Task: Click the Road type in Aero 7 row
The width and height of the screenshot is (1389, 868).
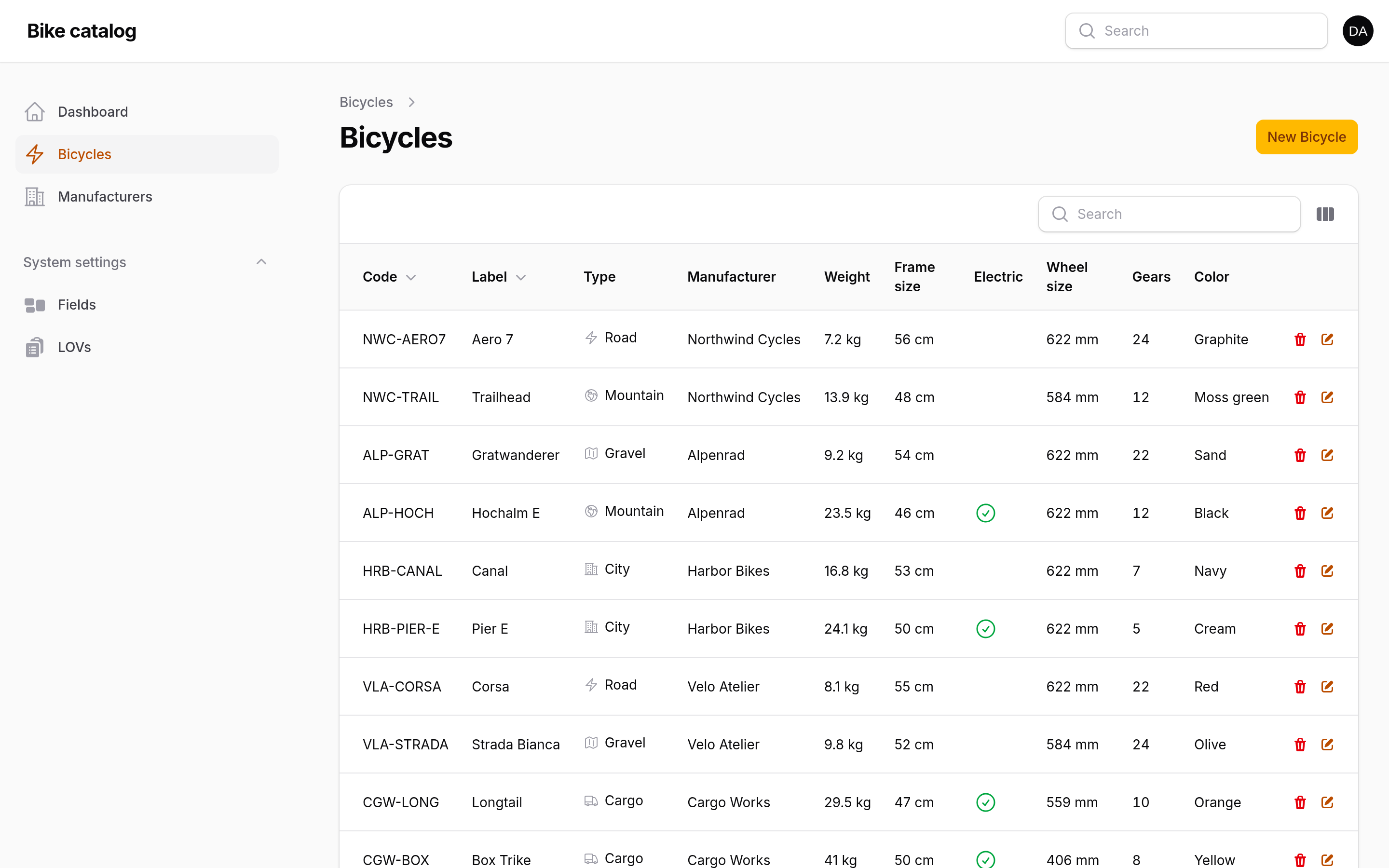Action: point(611,338)
